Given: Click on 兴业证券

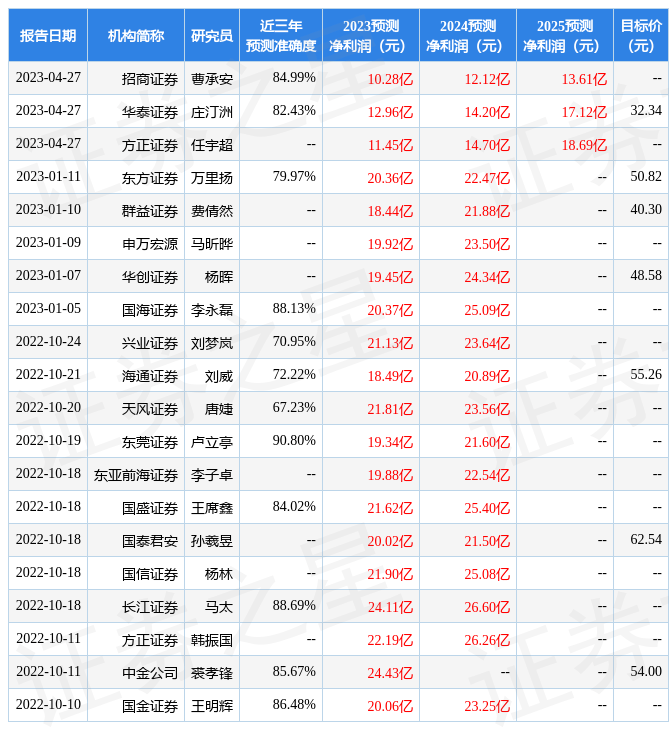Looking at the screenshot, I should [x=150, y=343].
